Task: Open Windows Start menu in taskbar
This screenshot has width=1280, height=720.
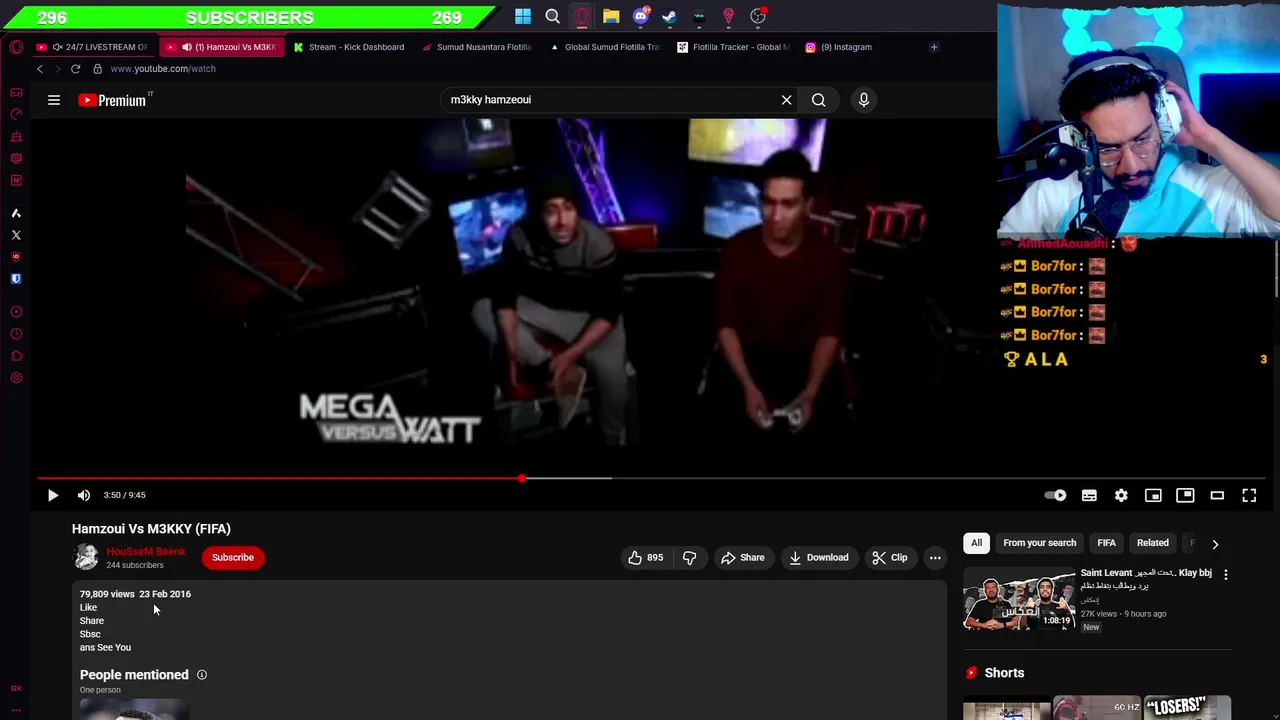Action: pos(523,16)
